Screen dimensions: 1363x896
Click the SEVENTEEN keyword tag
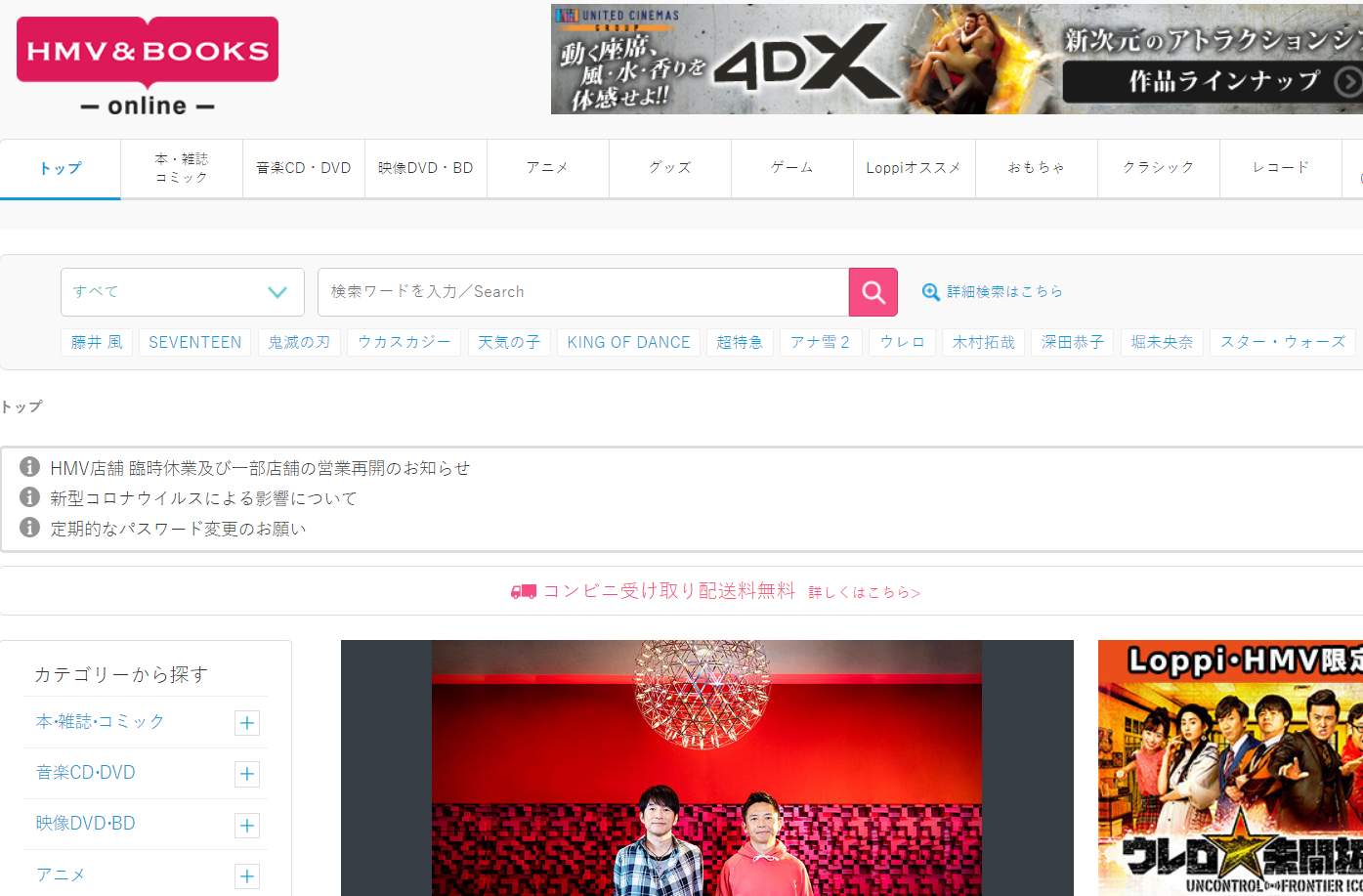(194, 342)
